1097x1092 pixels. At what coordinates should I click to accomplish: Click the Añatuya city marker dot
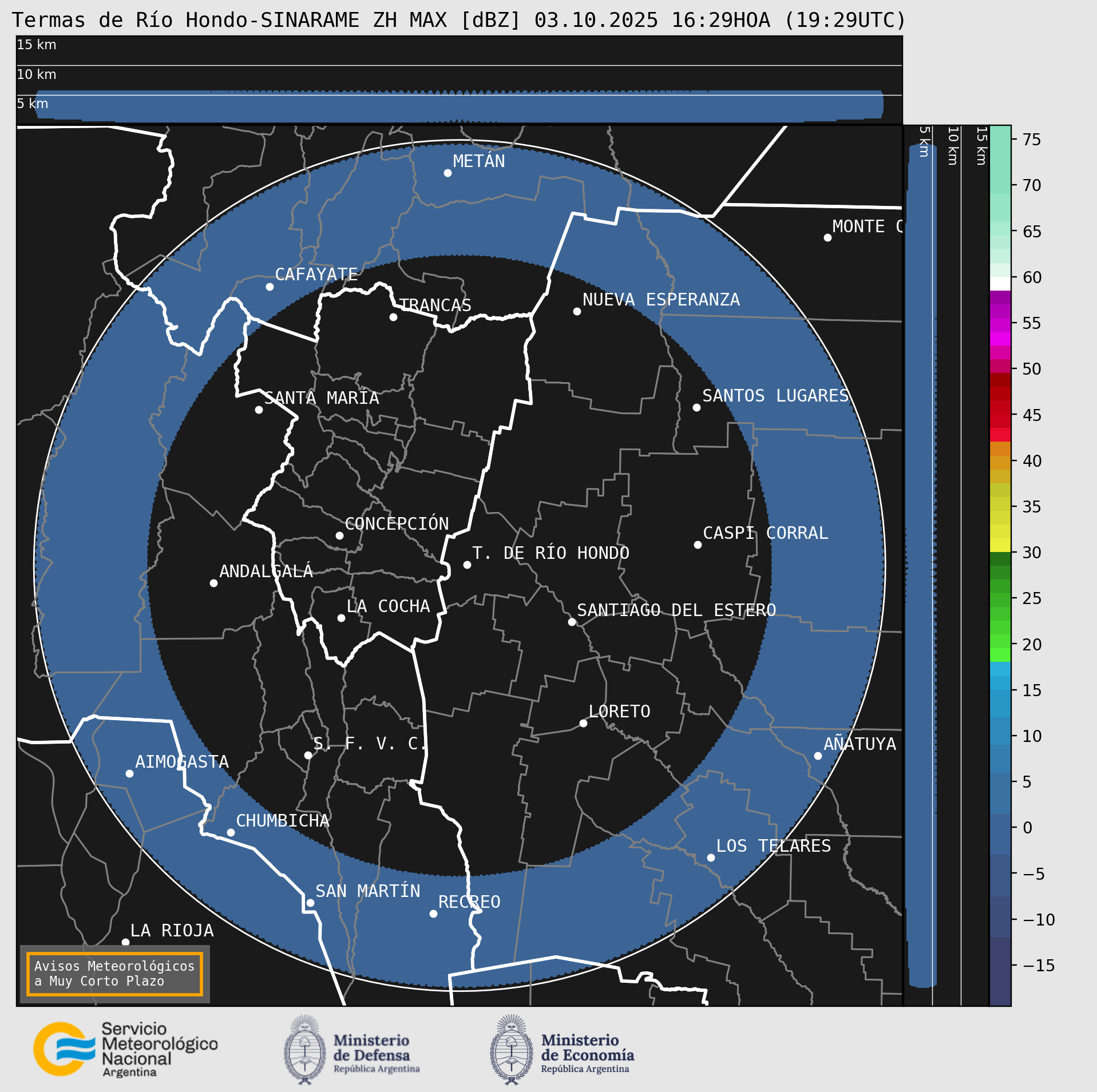click(x=818, y=756)
